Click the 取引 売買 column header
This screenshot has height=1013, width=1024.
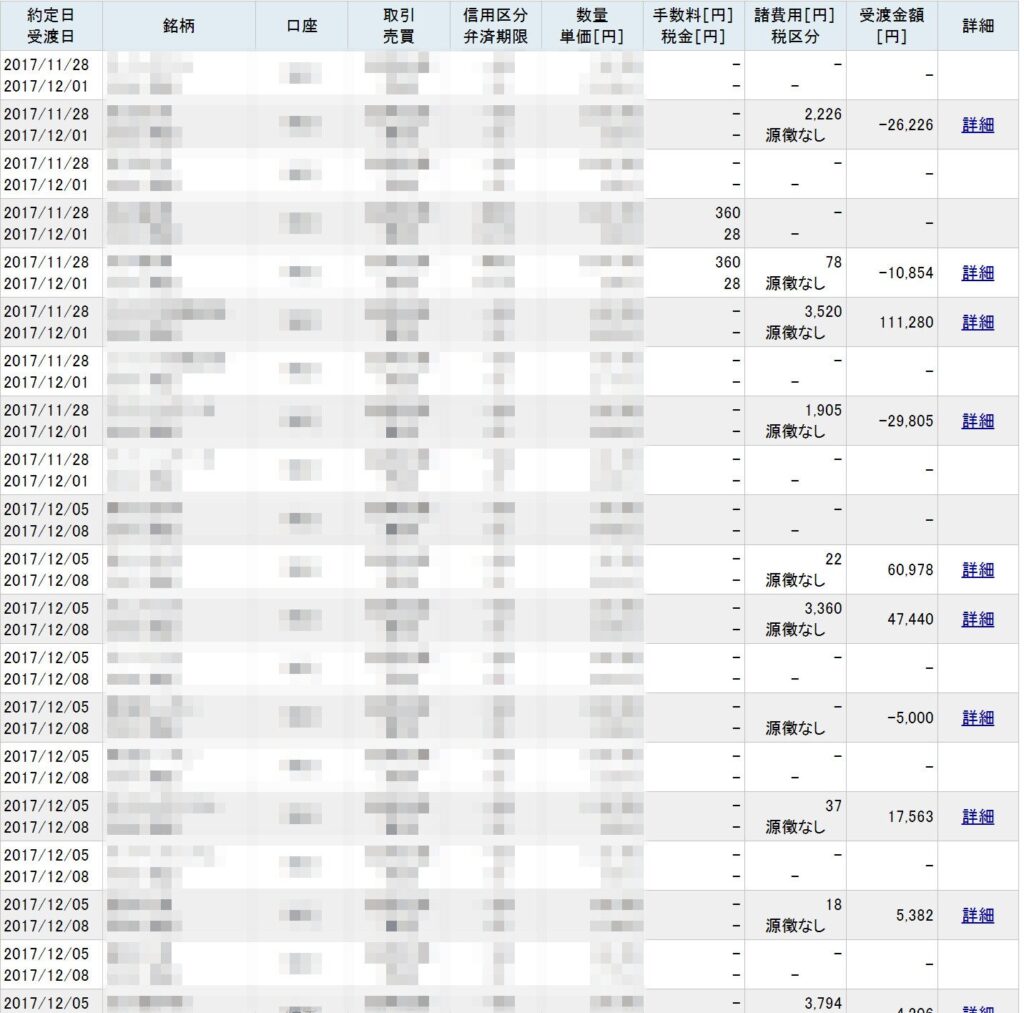pos(397,26)
